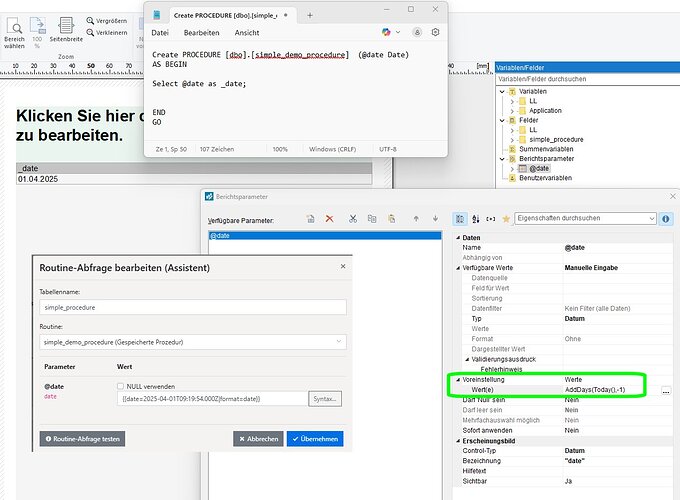Click Sichtbar property value Ja

(568, 481)
